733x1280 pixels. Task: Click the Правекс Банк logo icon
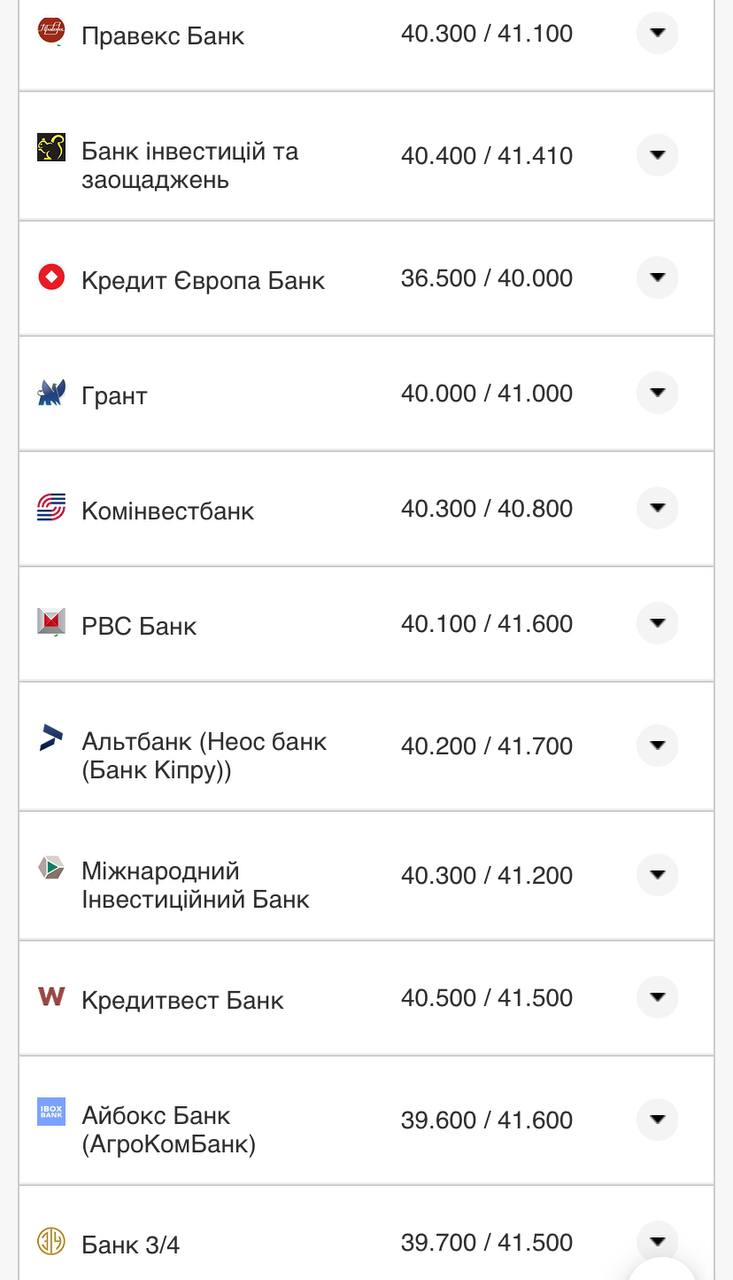pyautogui.click(x=51, y=31)
